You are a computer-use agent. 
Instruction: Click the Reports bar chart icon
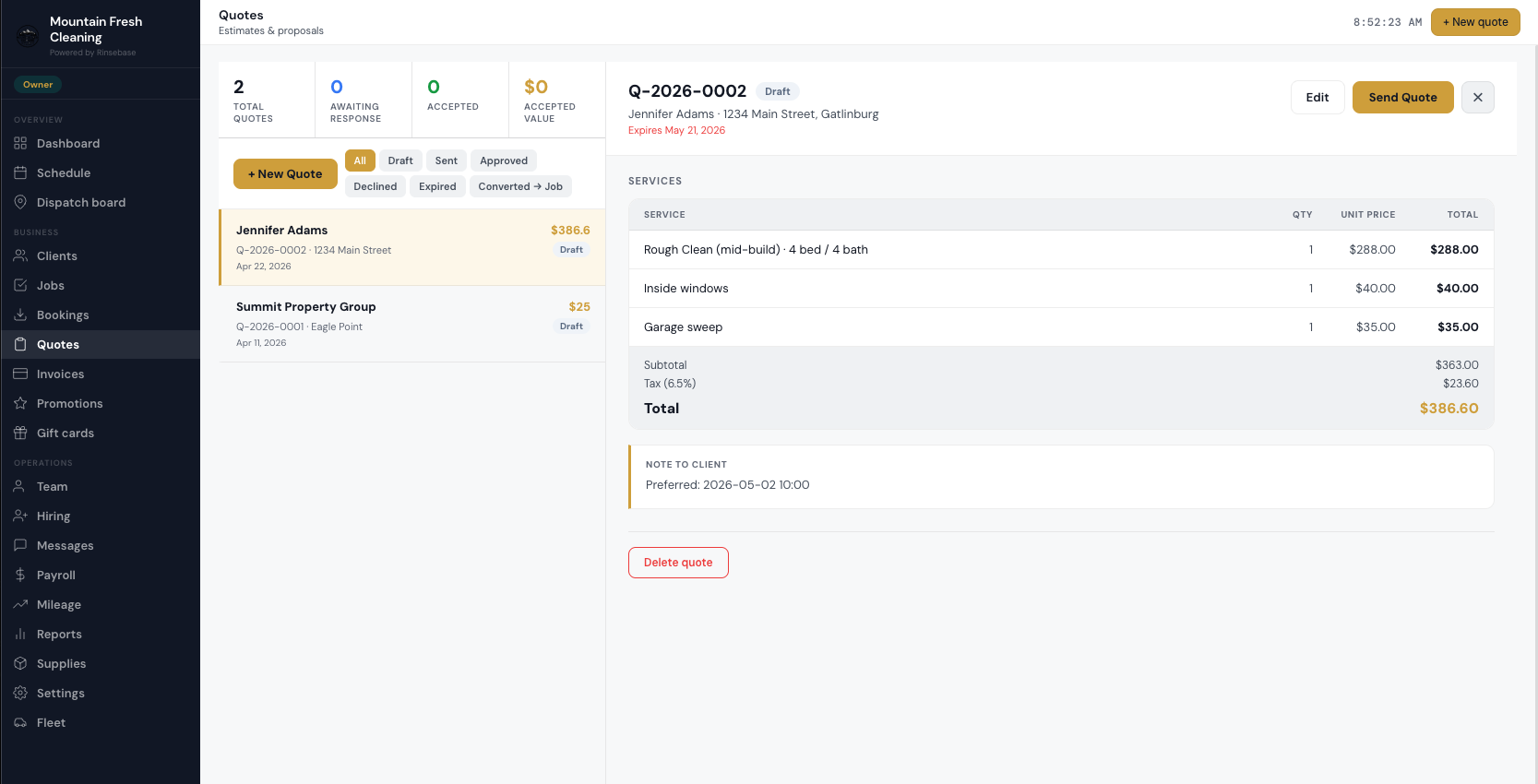tap(20, 634)
